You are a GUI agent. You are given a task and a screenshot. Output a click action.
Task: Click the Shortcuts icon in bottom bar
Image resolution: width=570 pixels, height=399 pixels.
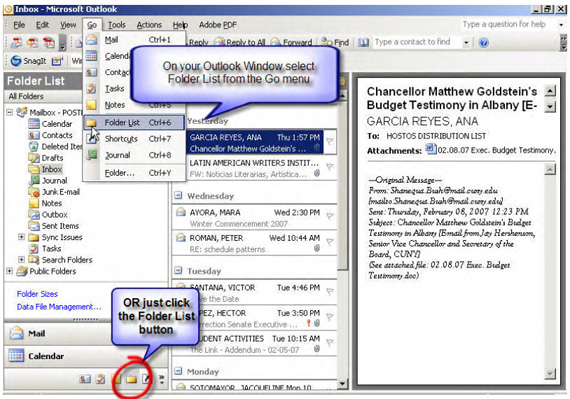[x=146, y=379]
